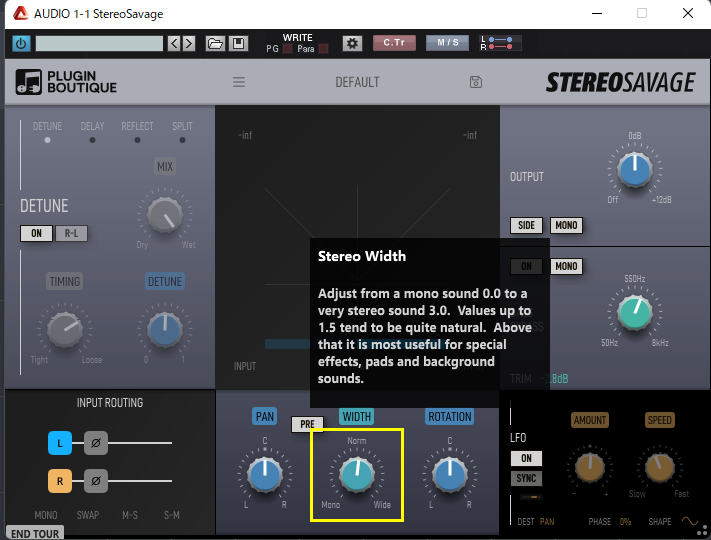Viewport: 711px width, 540px height.
Task: Toggle the PRE button
Action: tap(307, 424)
